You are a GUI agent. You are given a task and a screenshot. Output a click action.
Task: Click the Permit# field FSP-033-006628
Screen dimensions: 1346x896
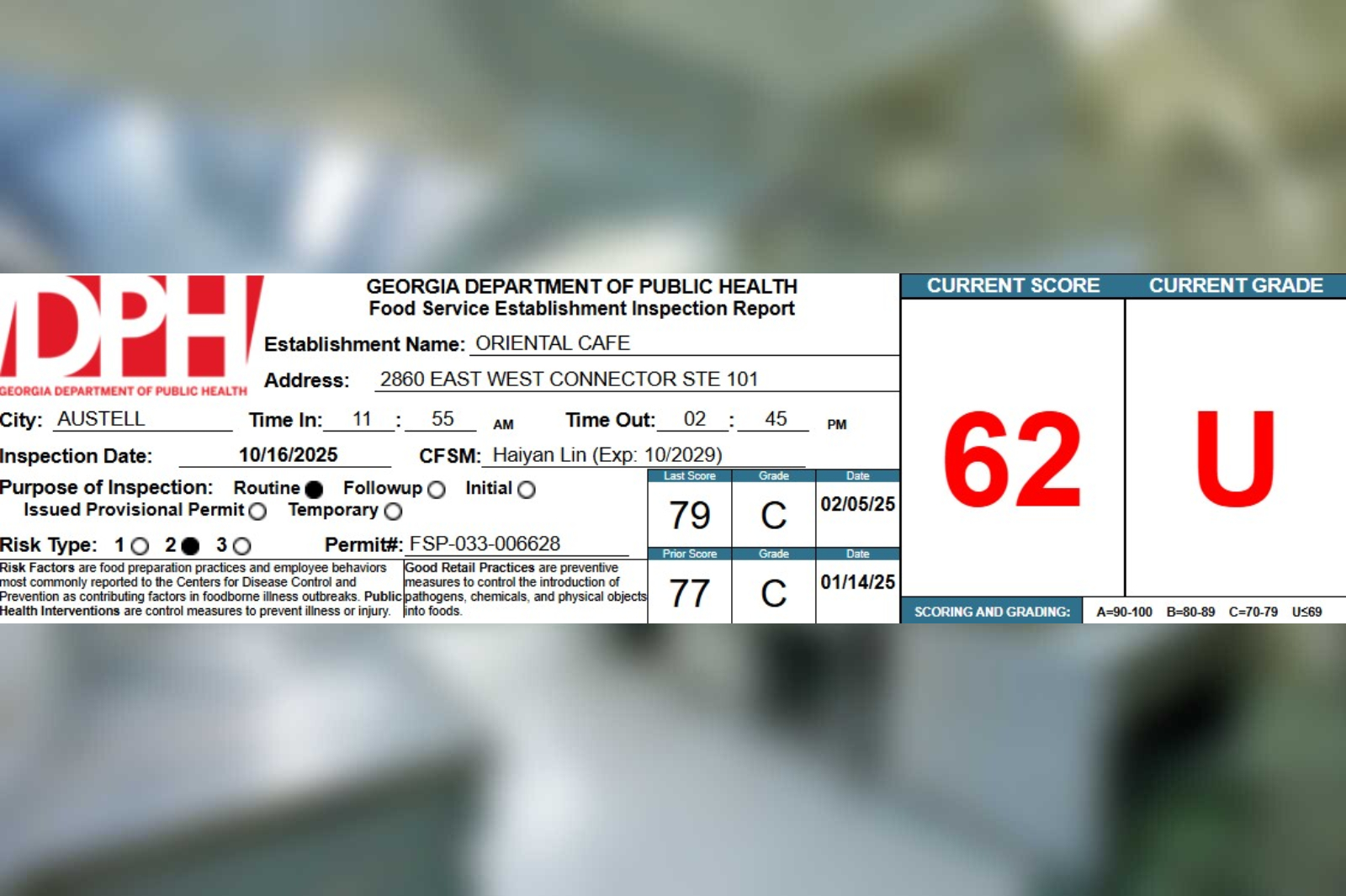click(x=485, y=544)
